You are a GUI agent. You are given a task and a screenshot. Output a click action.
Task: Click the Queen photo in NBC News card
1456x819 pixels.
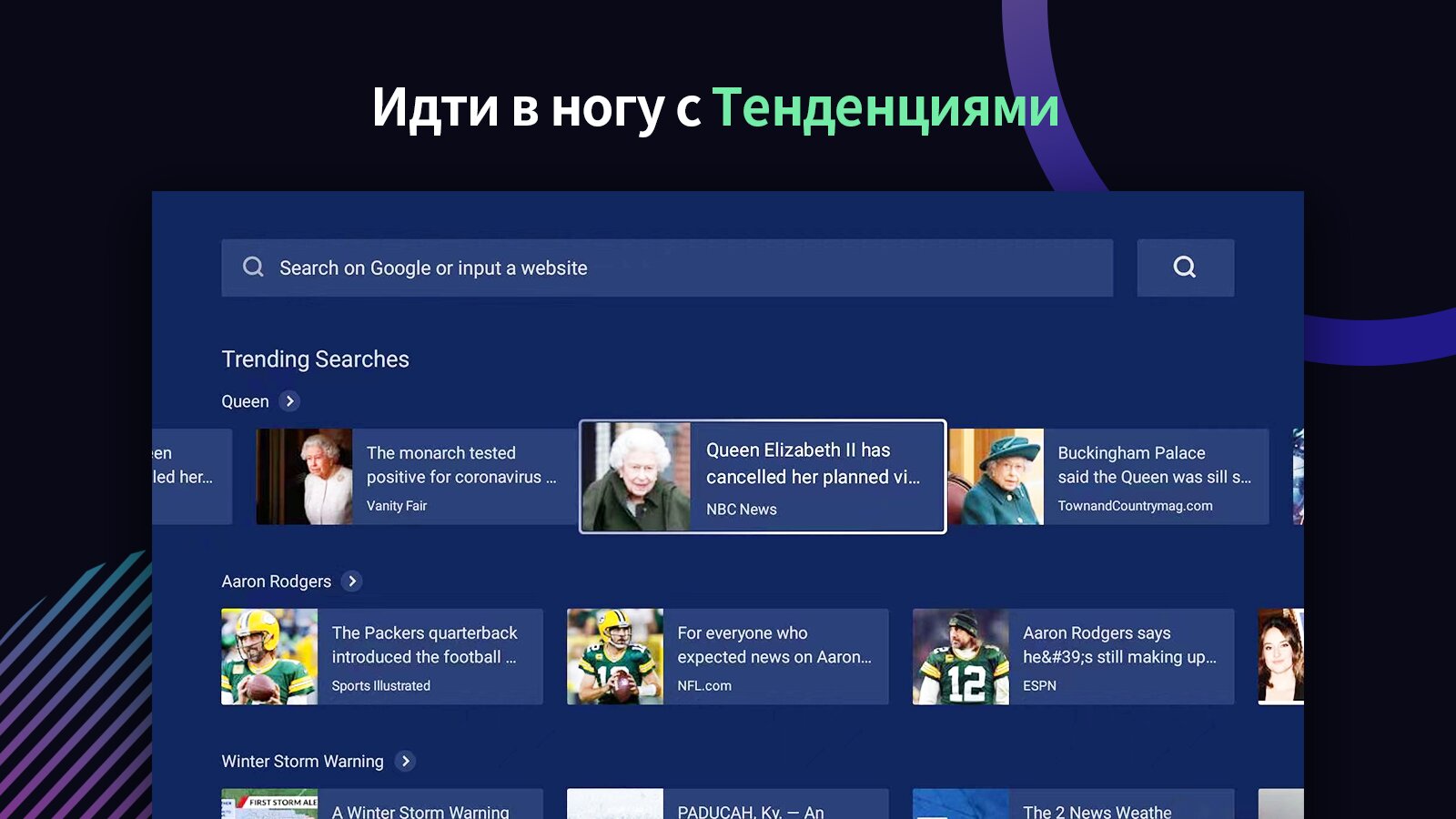(636, 477)
